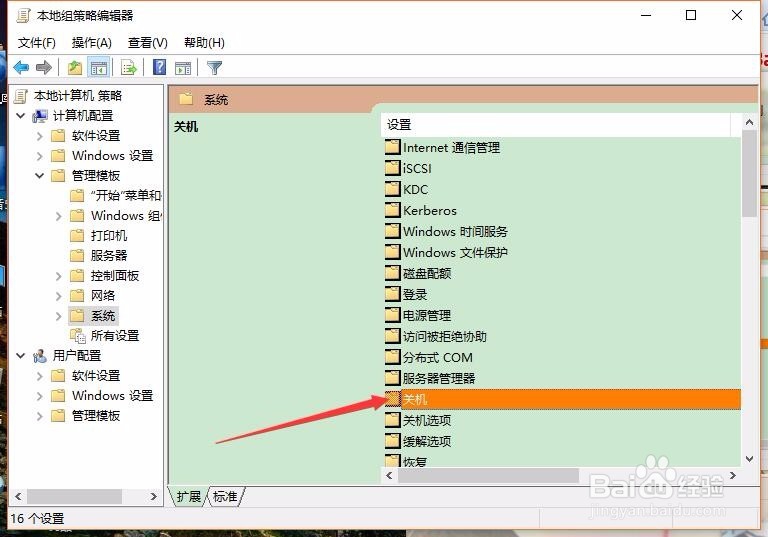Select Windows 设置 under 用户配置
This screenshot has height=537, width=768.
[113, 396]
